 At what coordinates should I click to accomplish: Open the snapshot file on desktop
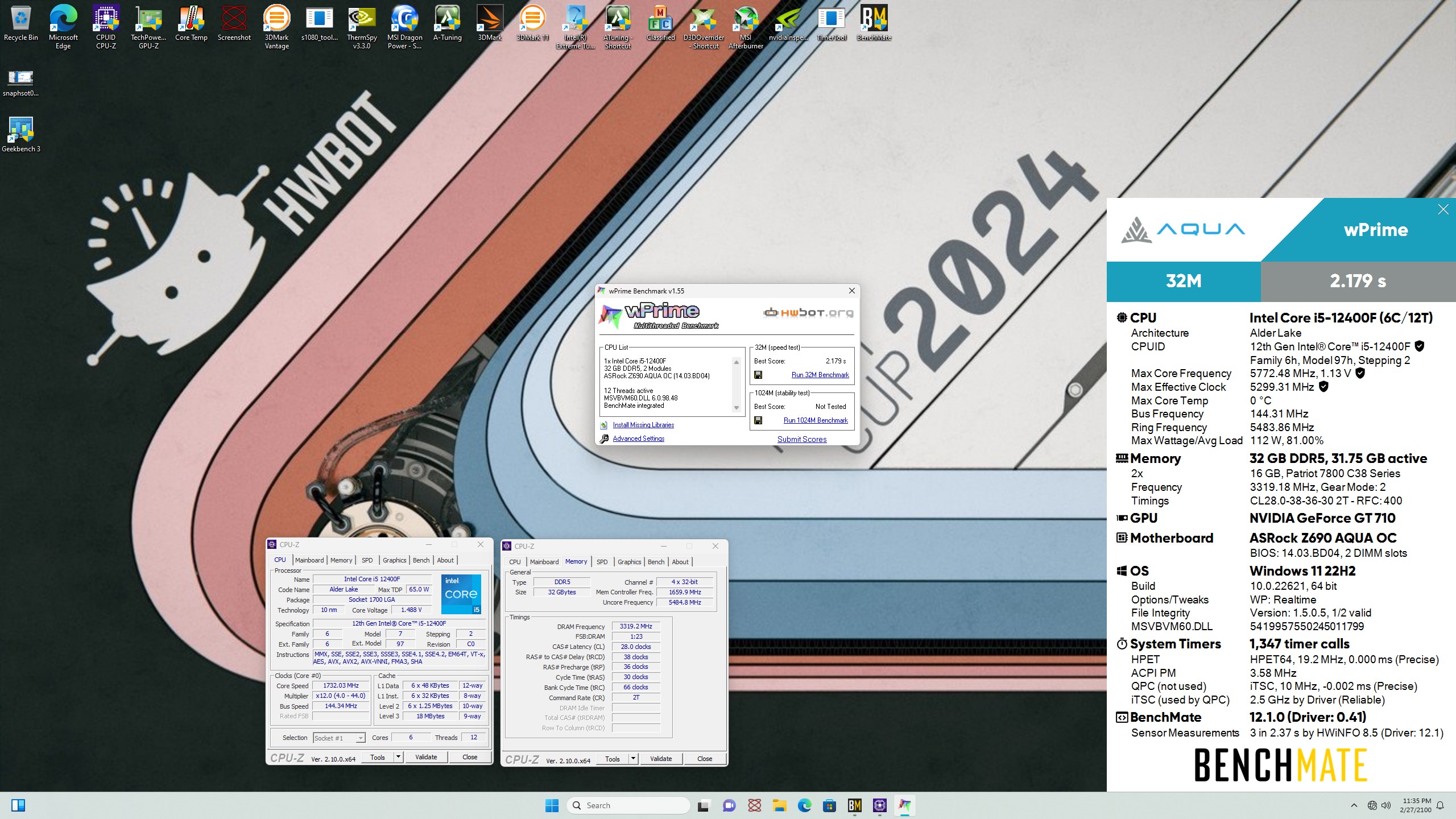21,83
